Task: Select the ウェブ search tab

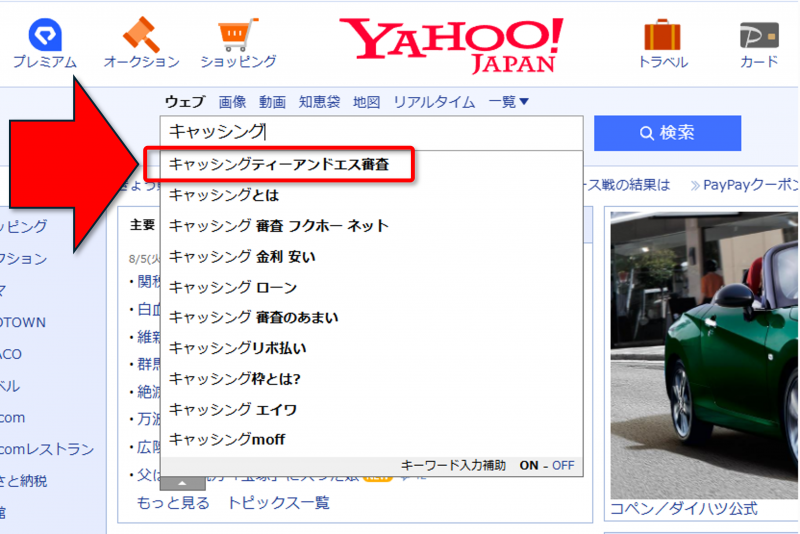Action: 185,101
